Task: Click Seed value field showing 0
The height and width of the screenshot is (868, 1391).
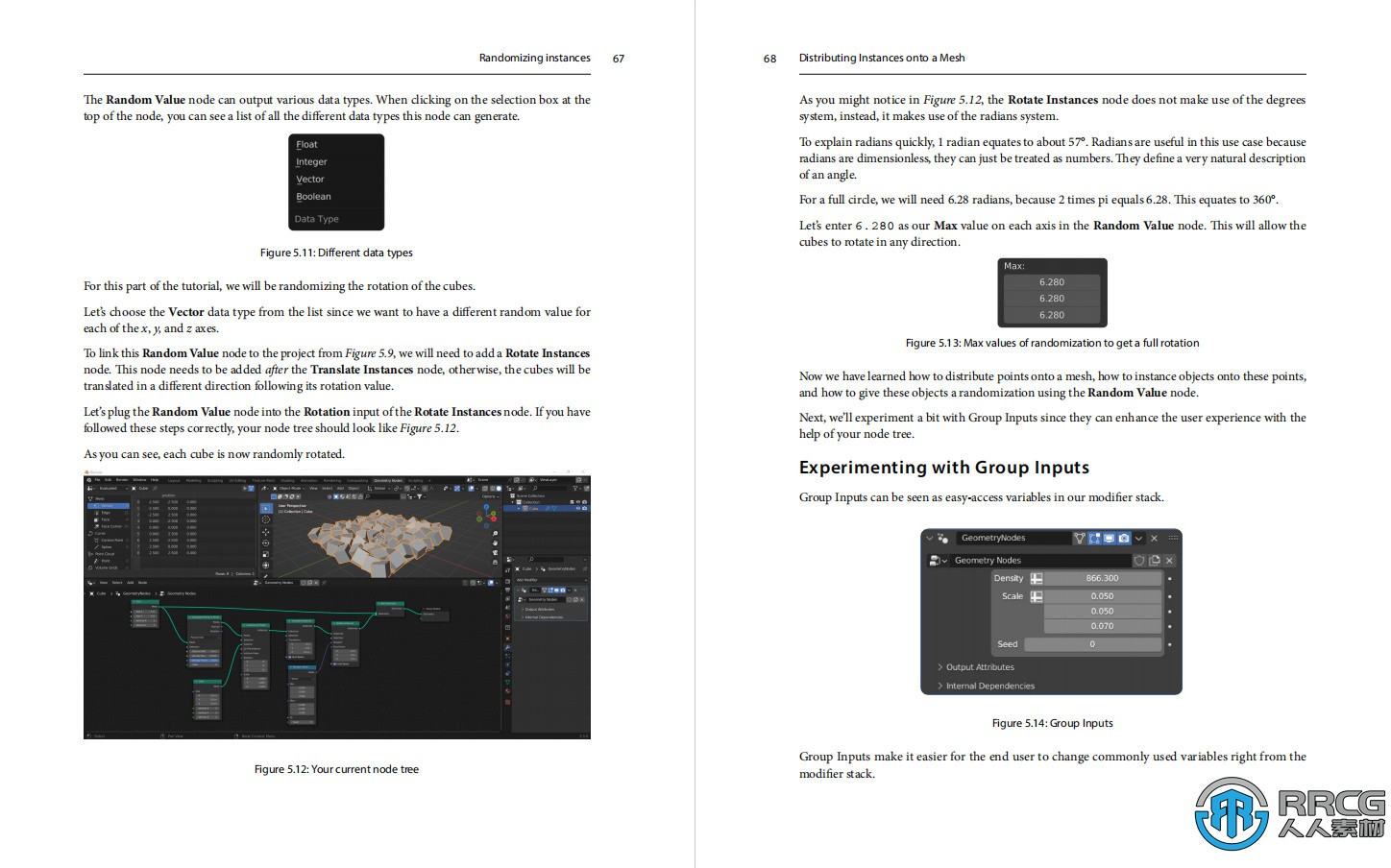Action: click(x=1091, y=644)
